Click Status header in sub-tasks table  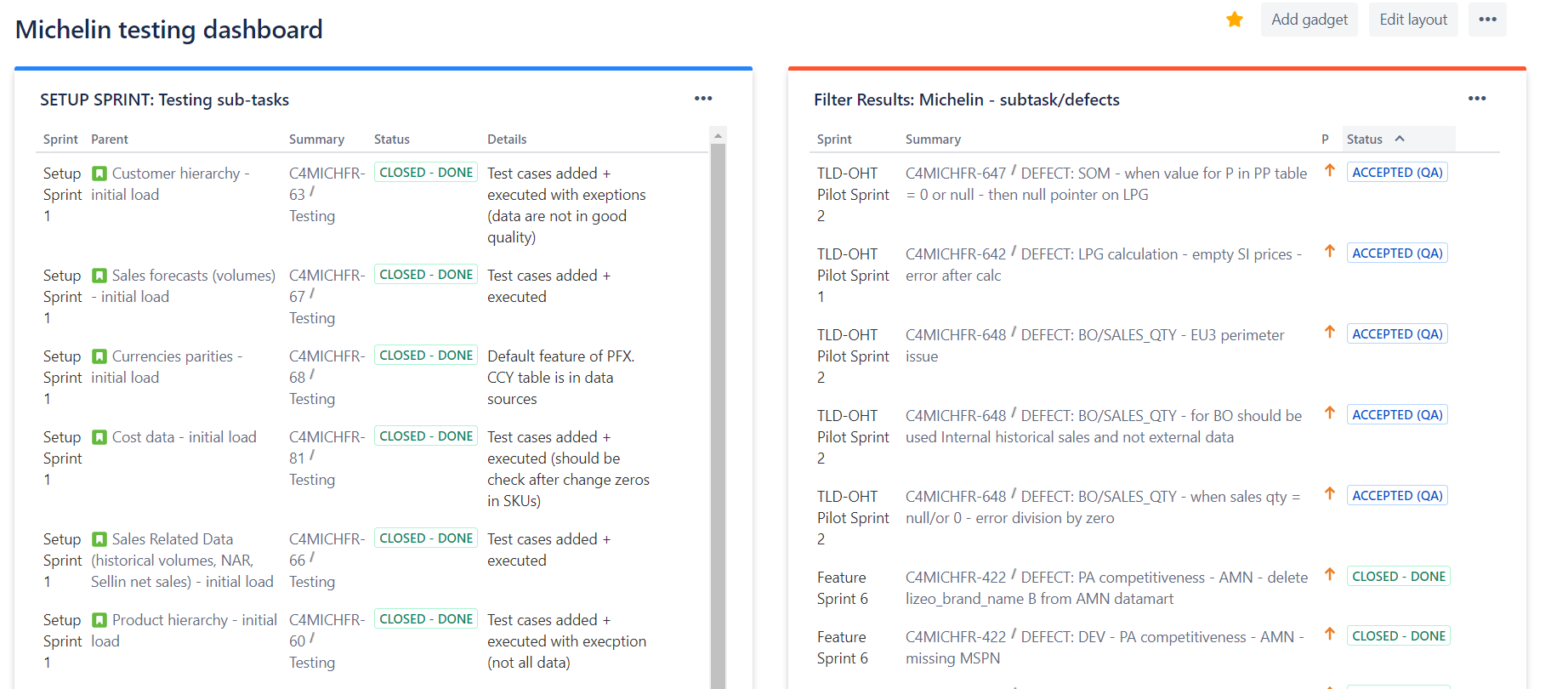tap(391, 140)
